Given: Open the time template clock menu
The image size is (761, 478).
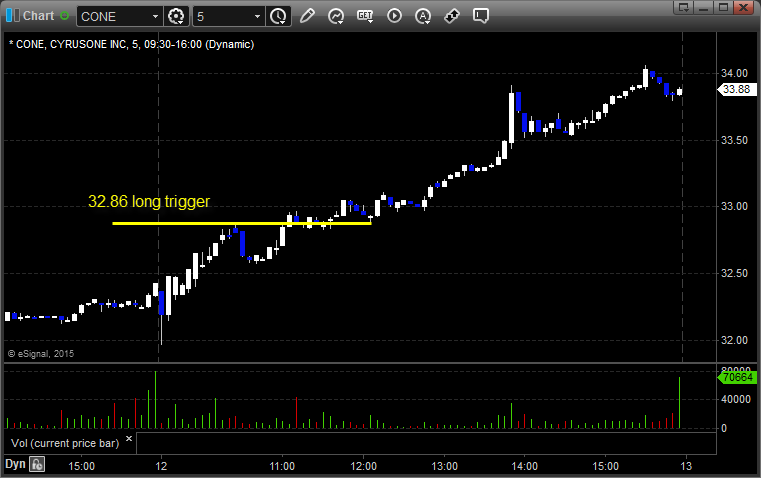Looking at the screenshot, I should click(278, 16).
